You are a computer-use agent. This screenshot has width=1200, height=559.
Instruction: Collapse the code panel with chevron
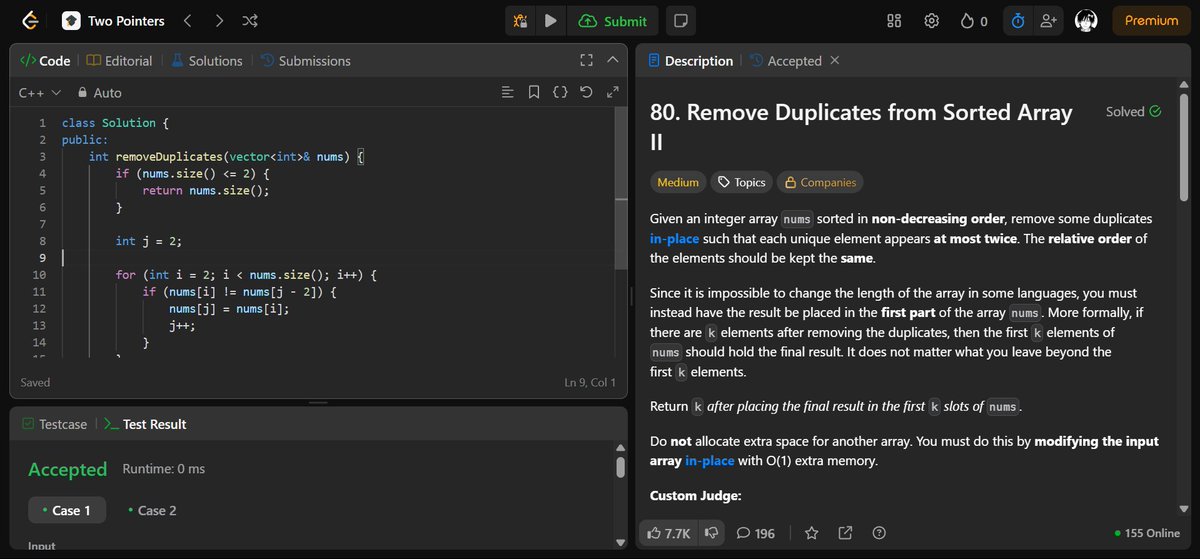pos(613,61)
